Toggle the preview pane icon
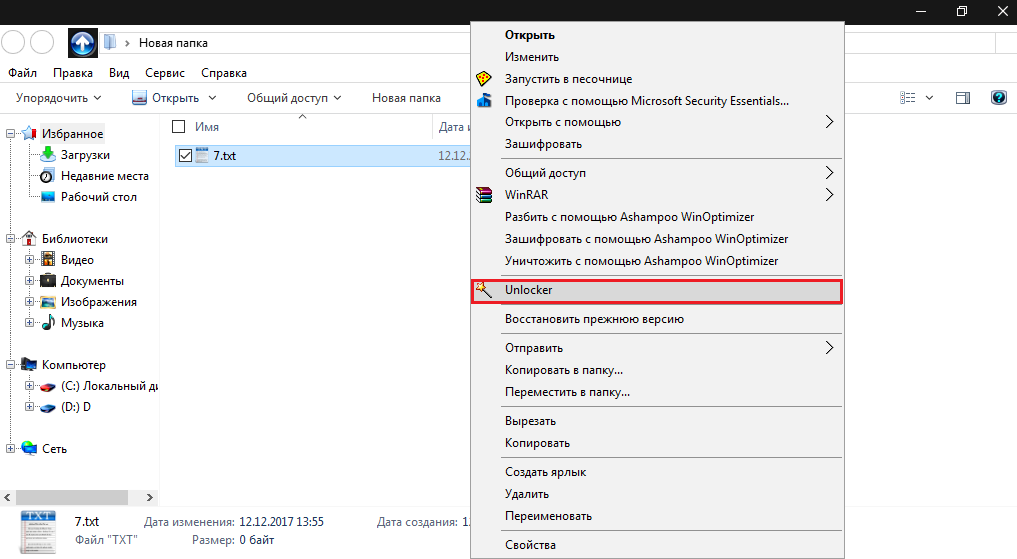The width and height of the screenshot is (1017, 559). click(963, 98)
